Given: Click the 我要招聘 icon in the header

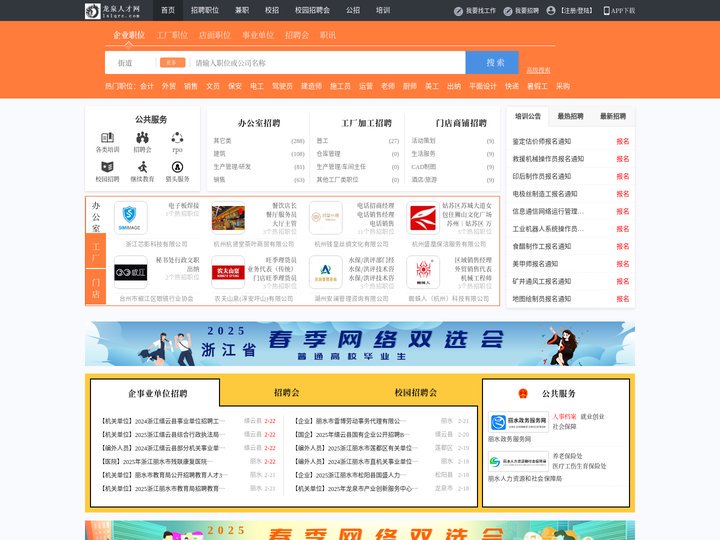Looking at the screenshot, I should 508,11.
